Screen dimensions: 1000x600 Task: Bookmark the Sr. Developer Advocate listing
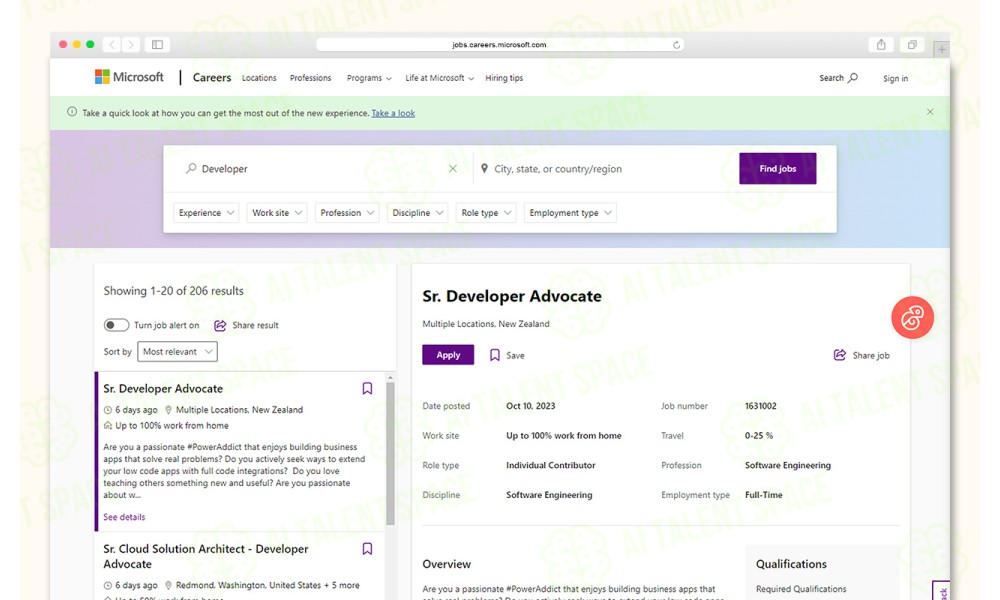click(367, 388)
